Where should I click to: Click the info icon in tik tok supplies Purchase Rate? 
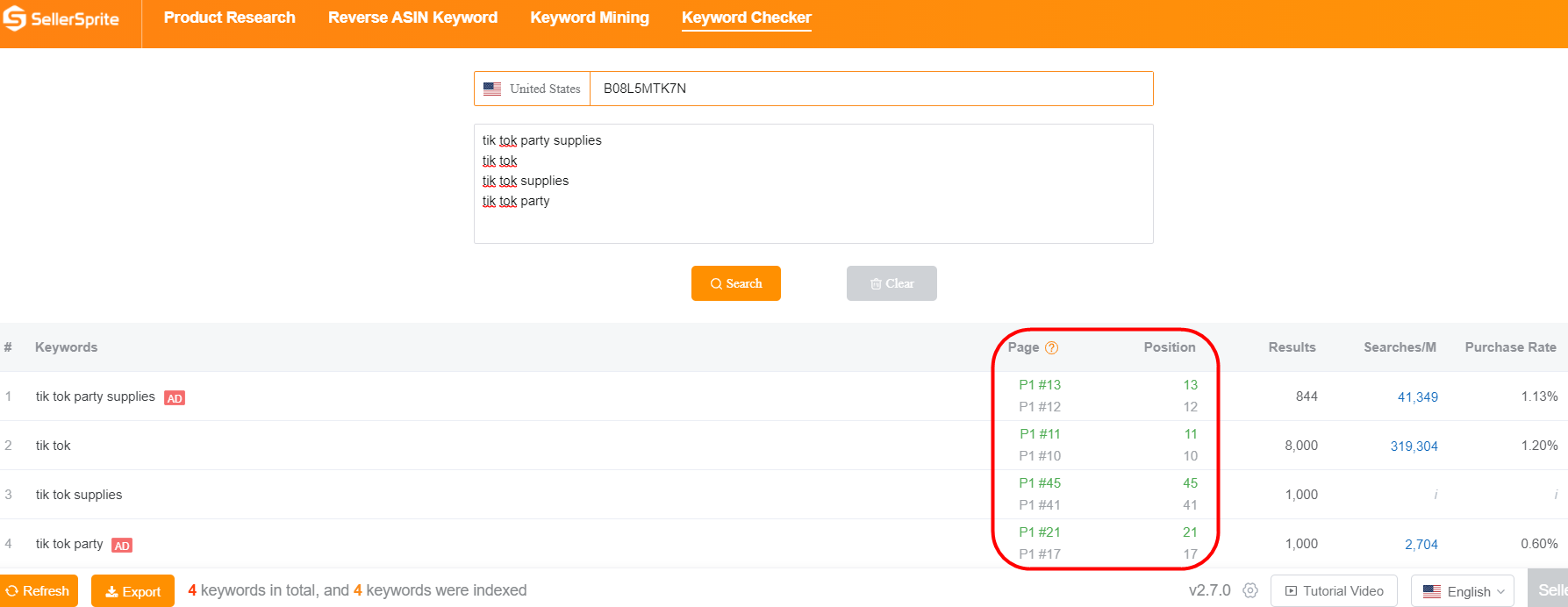pos(1556,495)
